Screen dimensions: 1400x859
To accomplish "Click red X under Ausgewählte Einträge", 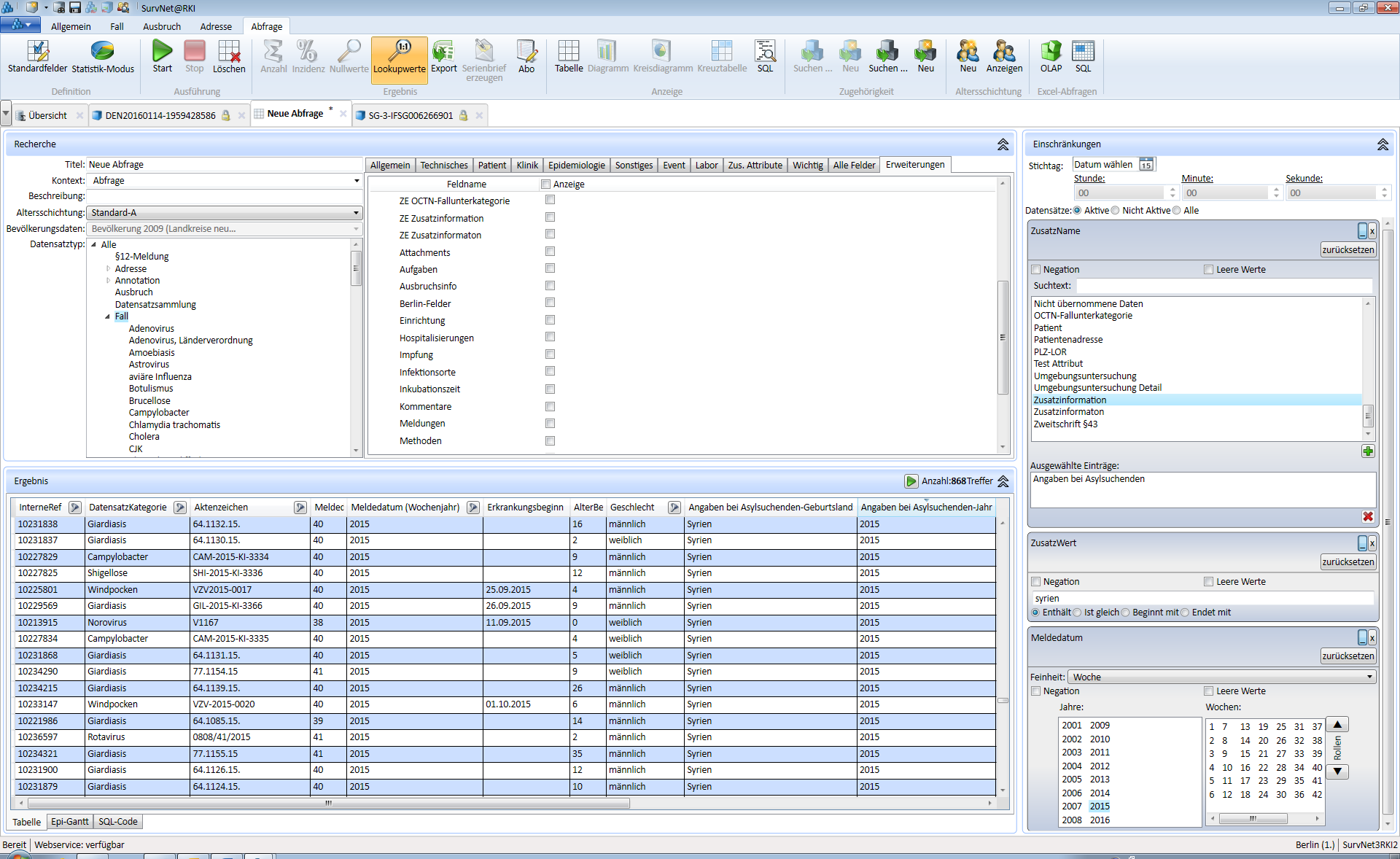I will [1368, 516].
